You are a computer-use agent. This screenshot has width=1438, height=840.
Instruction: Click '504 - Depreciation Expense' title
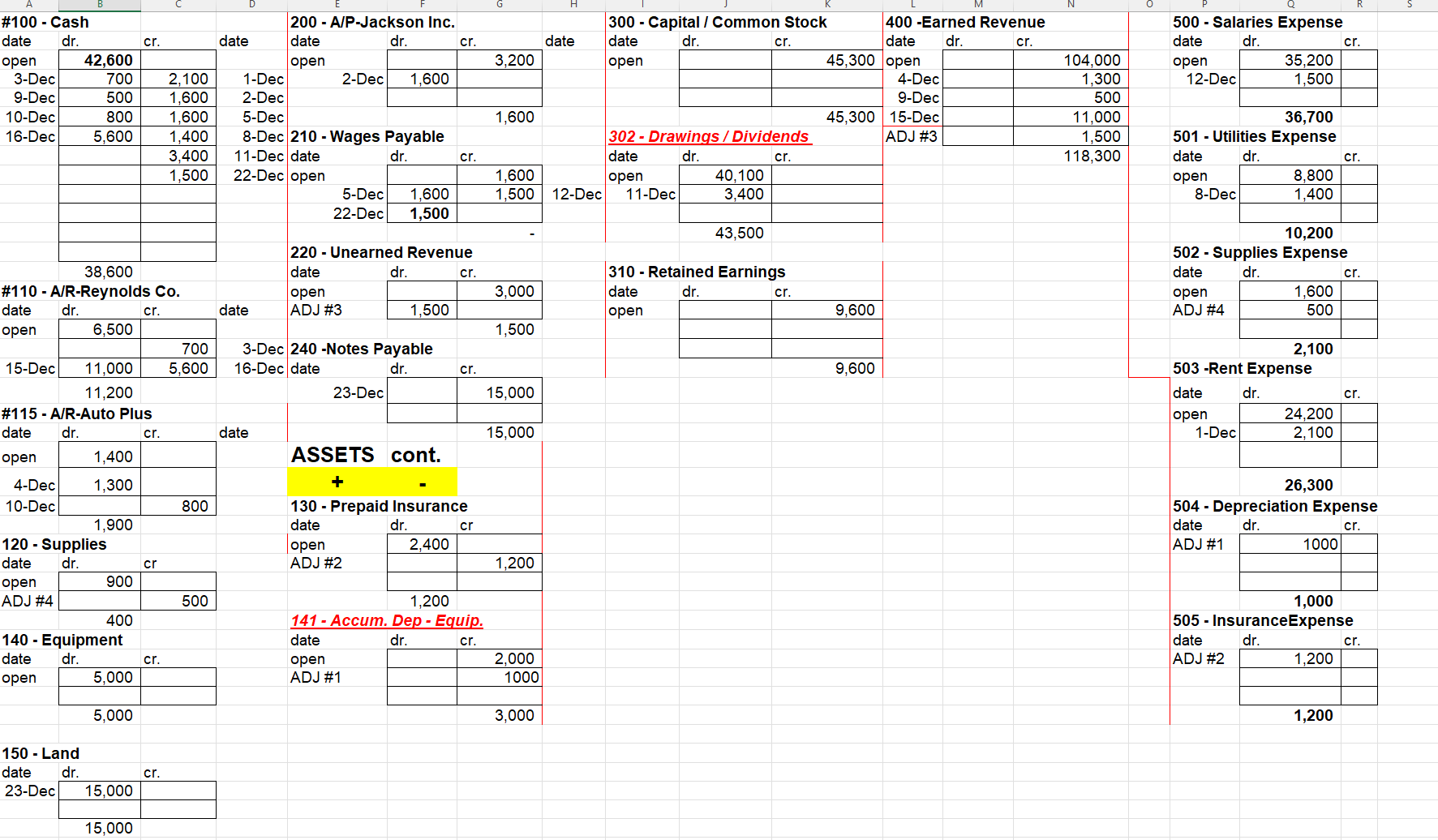(x=1275, y=506)
